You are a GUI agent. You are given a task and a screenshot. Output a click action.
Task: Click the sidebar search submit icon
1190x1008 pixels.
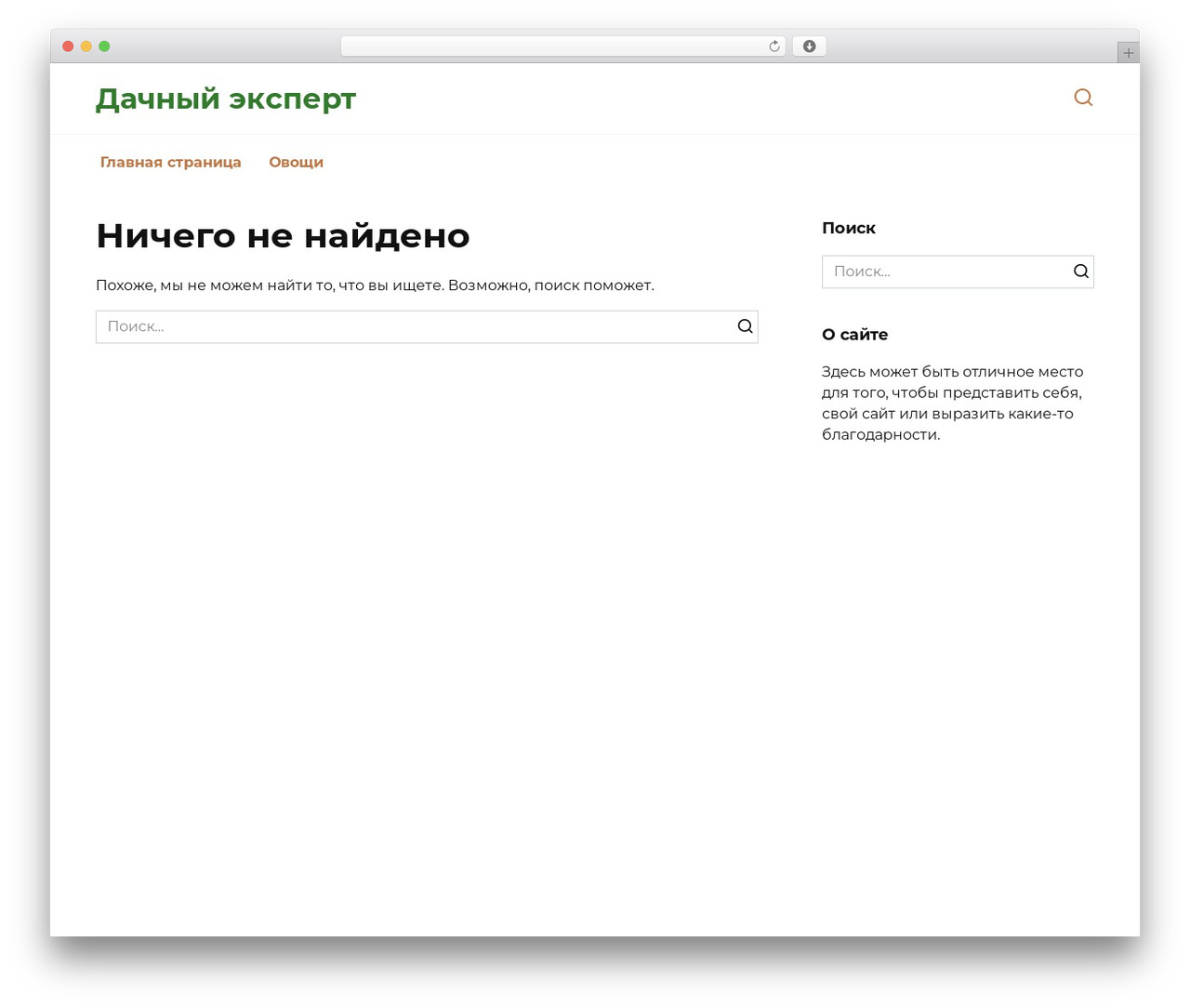tap(1081, 272)
